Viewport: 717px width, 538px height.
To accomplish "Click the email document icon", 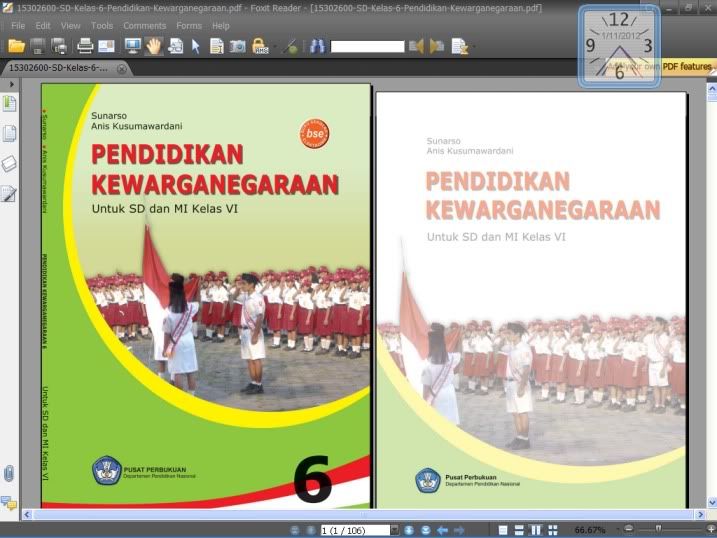I will [106, 46].
